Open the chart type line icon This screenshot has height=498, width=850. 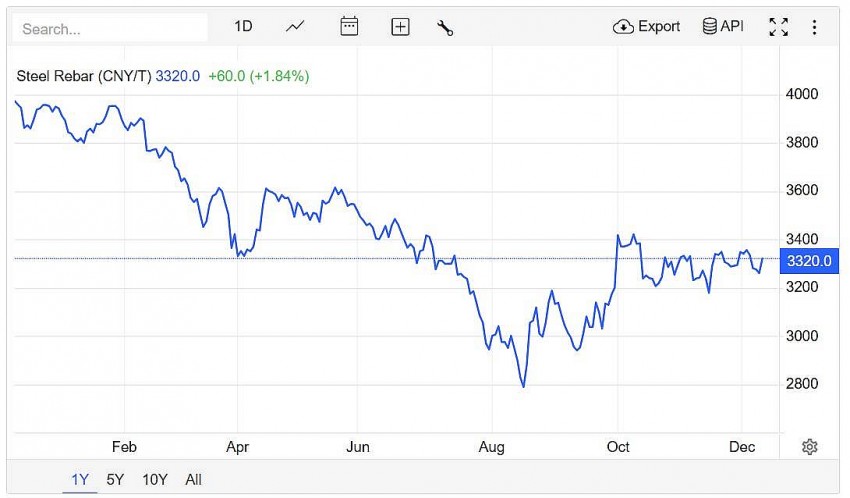(295, 27)
